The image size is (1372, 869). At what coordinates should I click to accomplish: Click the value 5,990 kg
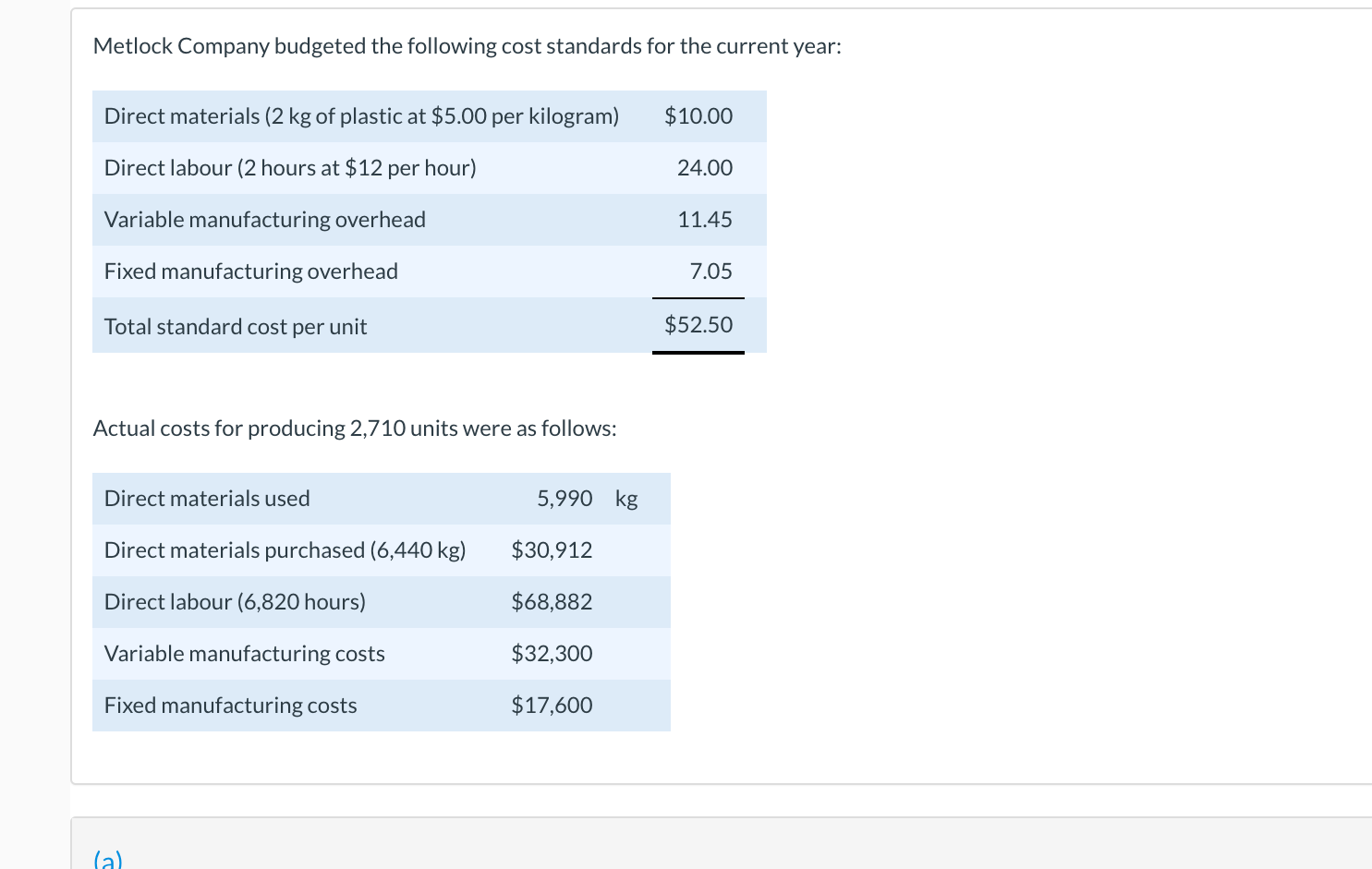tap(565, 499)
